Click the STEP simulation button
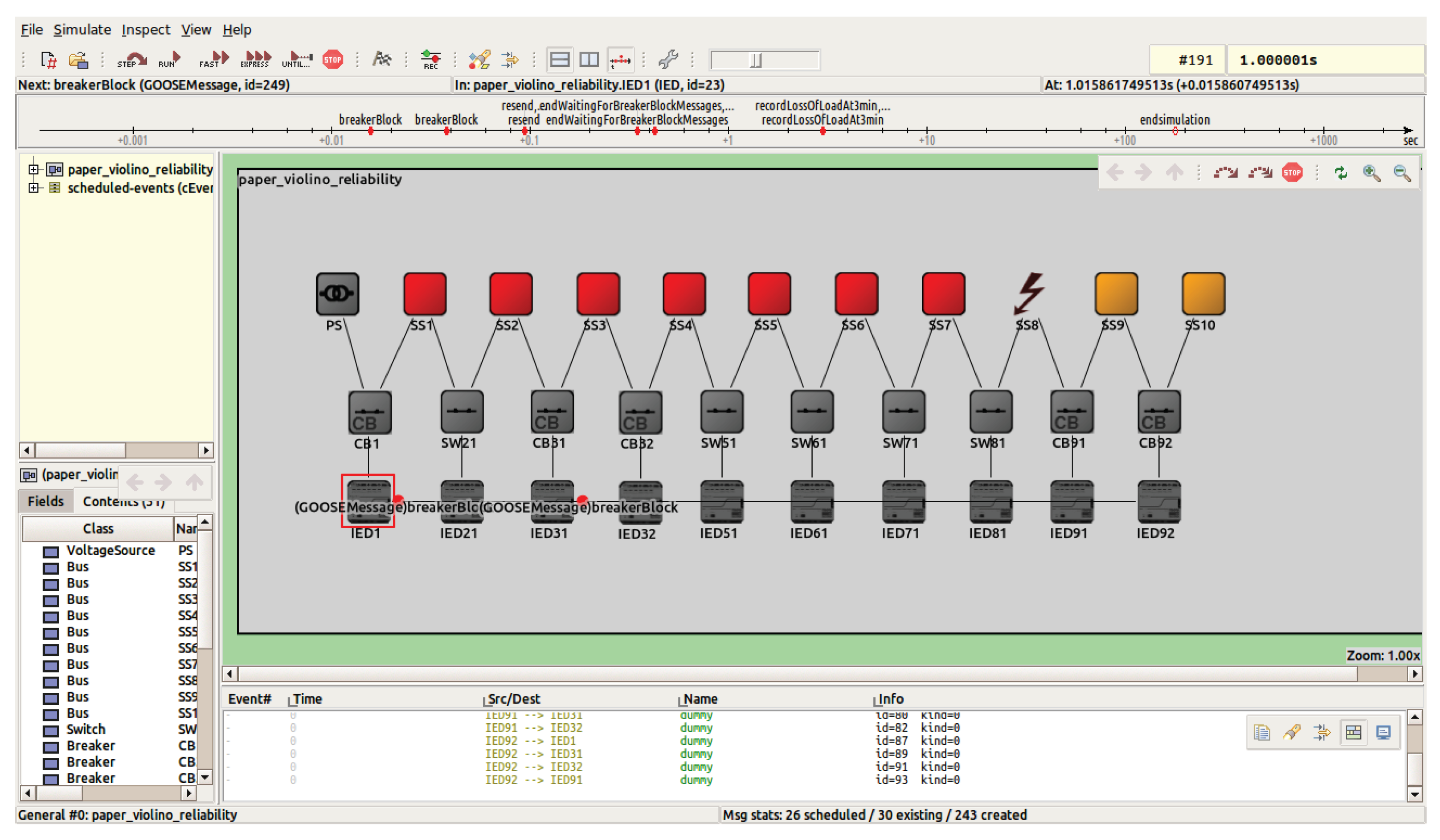Image resolution: width=1440 pixels, height=840 pixels. click(x=132, y=60)
